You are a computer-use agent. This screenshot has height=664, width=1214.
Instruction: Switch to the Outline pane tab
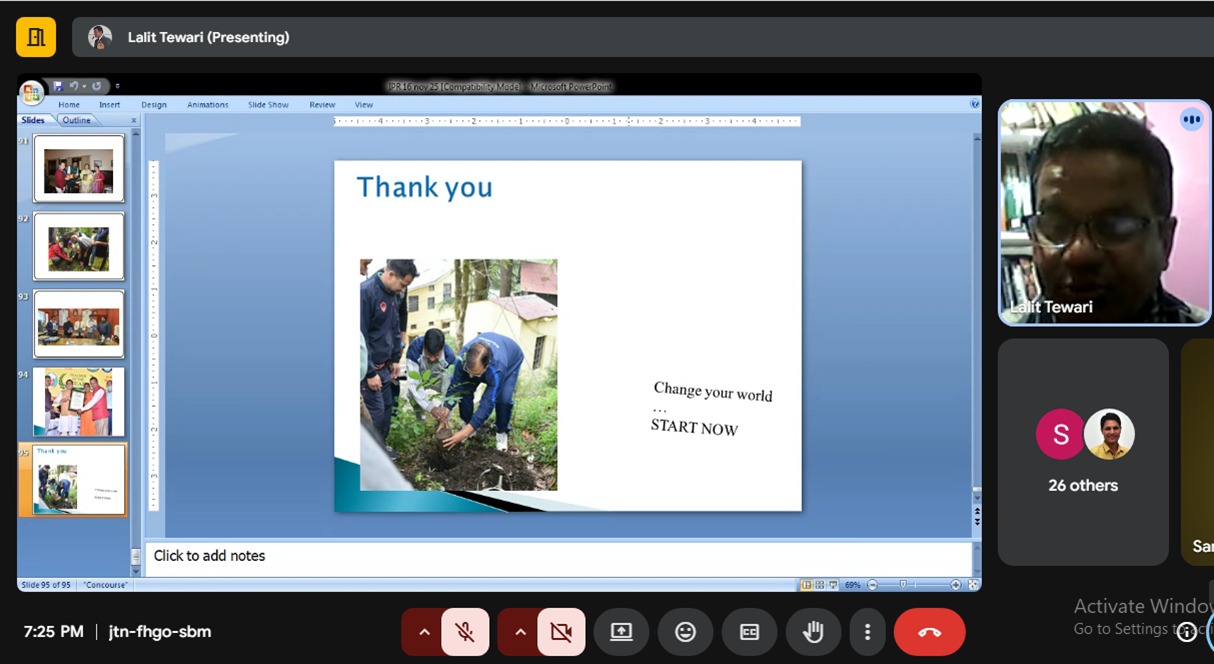coord(77,120)
